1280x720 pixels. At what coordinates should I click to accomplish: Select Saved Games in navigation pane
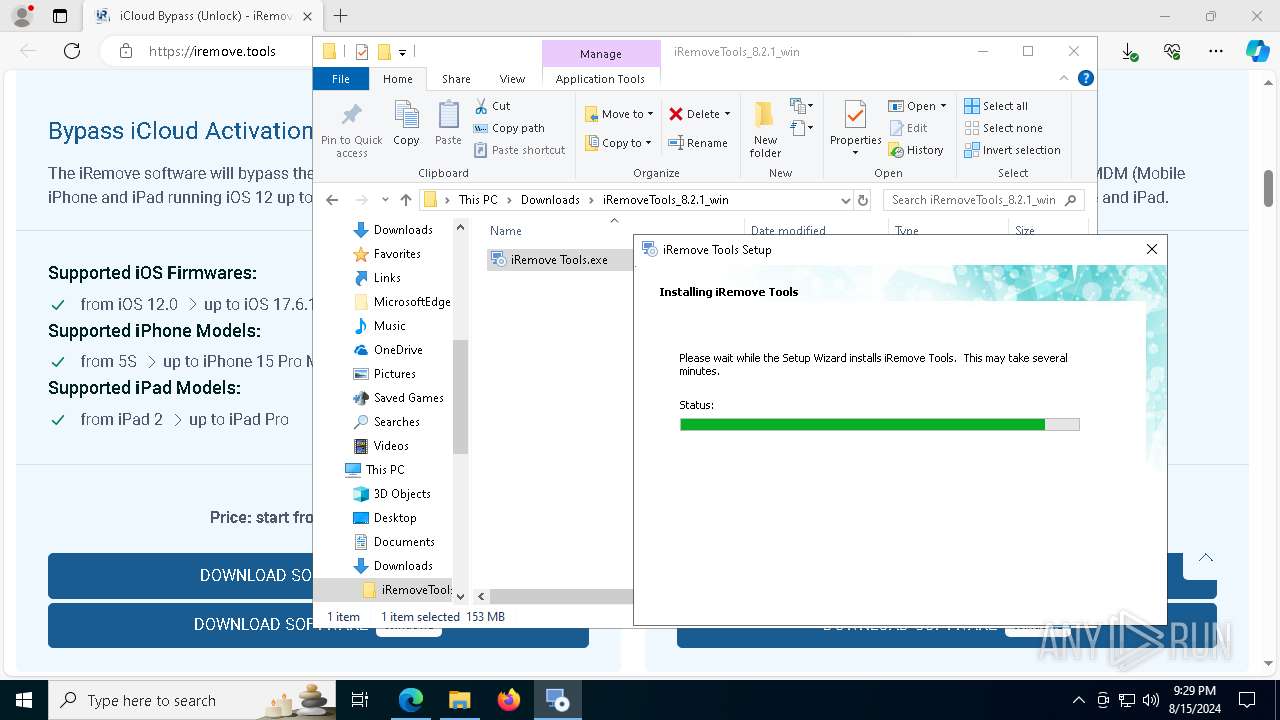[x=408, y=398]
